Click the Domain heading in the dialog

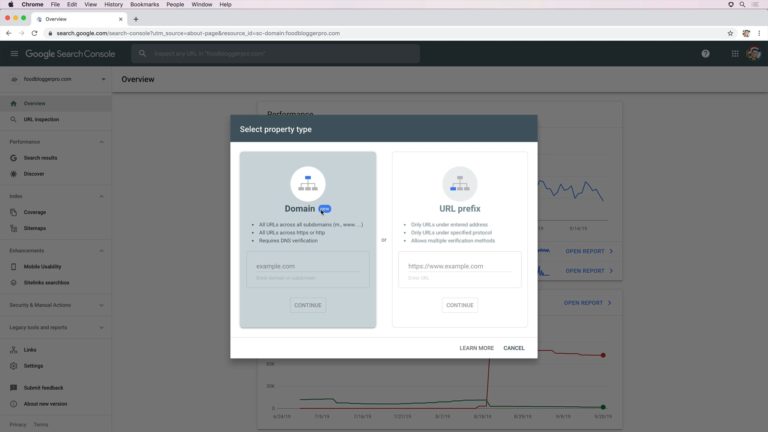click(x=300, y=209)
